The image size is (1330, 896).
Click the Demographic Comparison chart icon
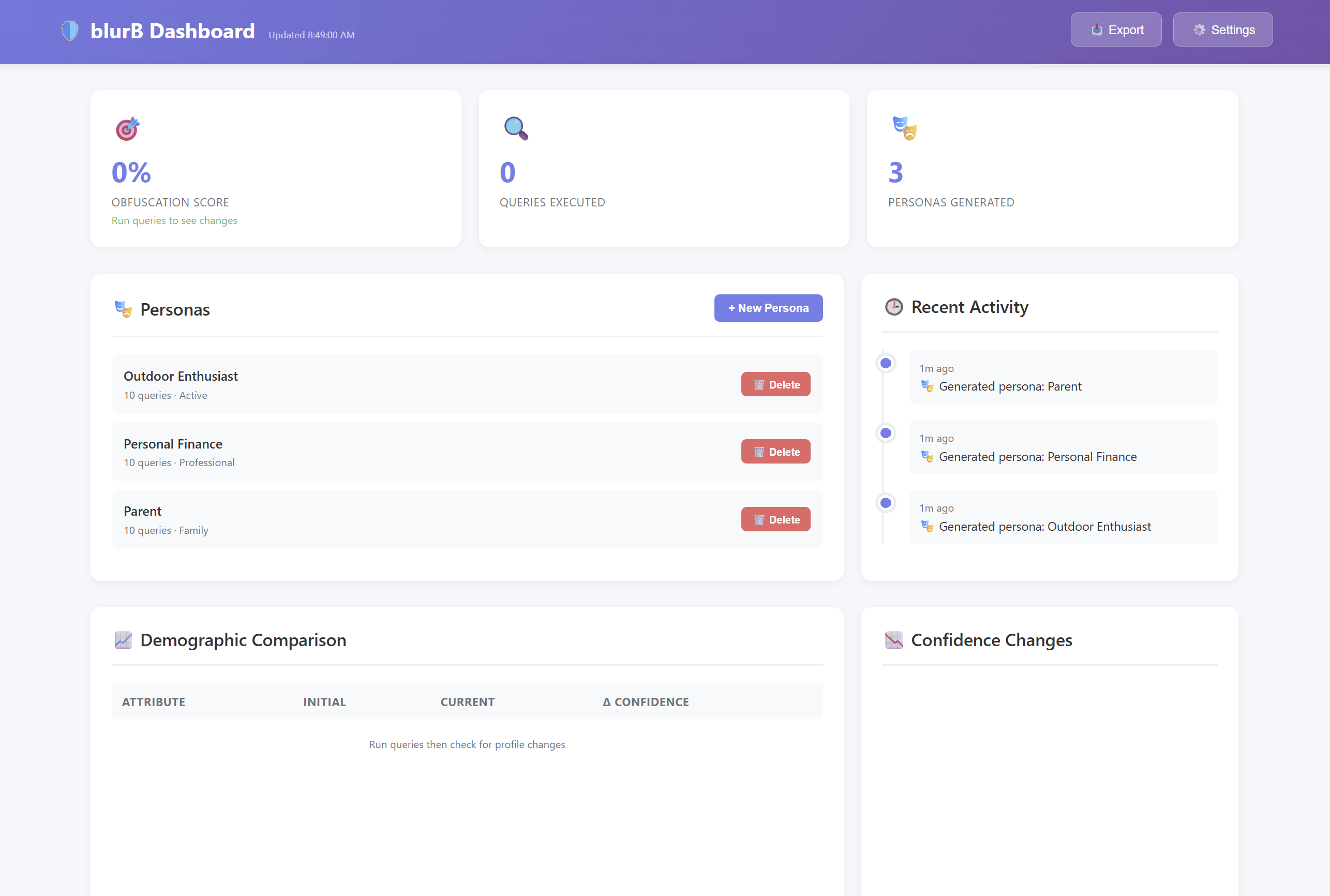point(124,640)
